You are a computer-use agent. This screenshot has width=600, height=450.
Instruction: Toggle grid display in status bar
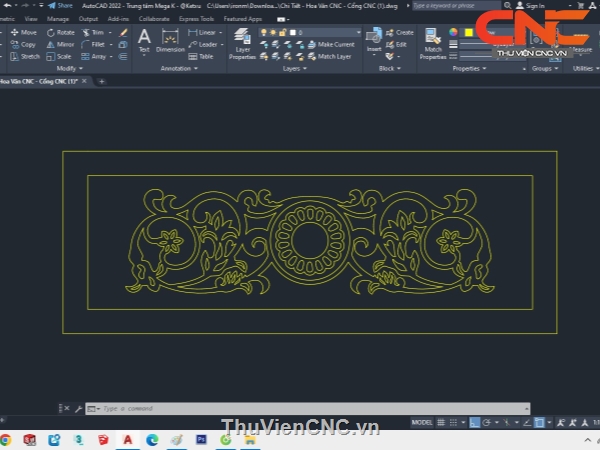pyautogui.click(x=440, y=422)
